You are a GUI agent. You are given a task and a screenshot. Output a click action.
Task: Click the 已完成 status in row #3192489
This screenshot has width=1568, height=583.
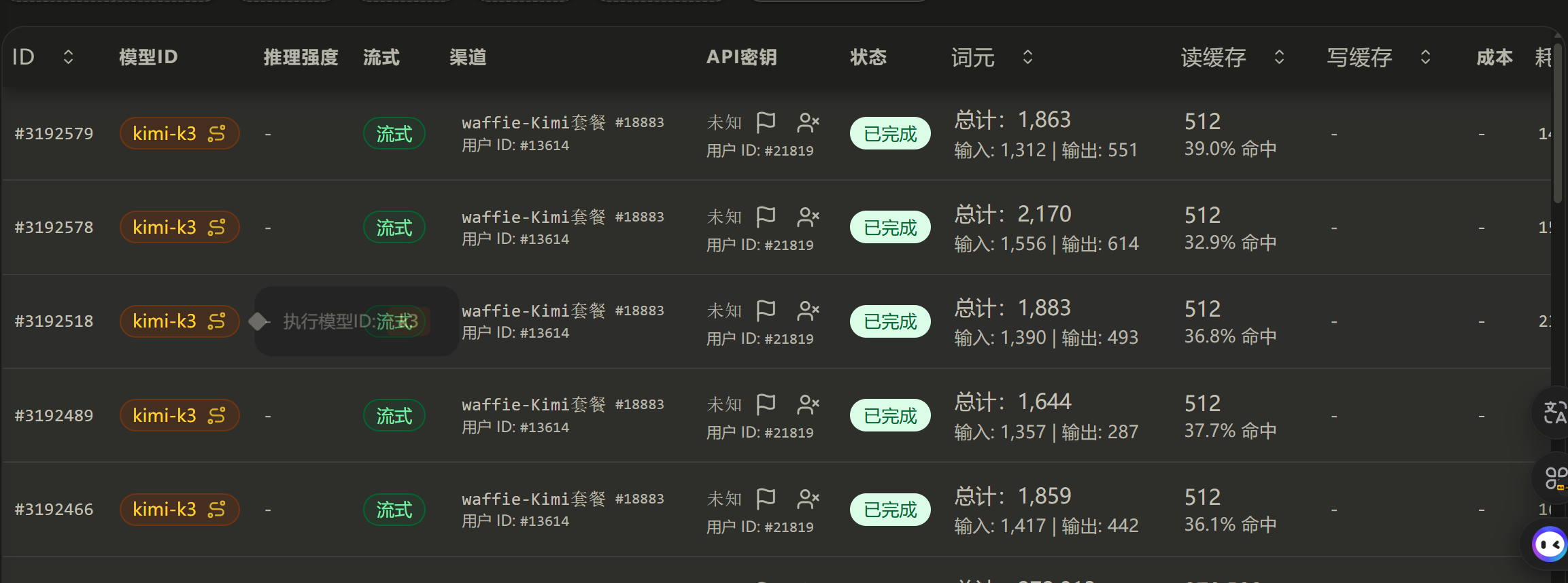pyautogui.click(x=890, y=416)
